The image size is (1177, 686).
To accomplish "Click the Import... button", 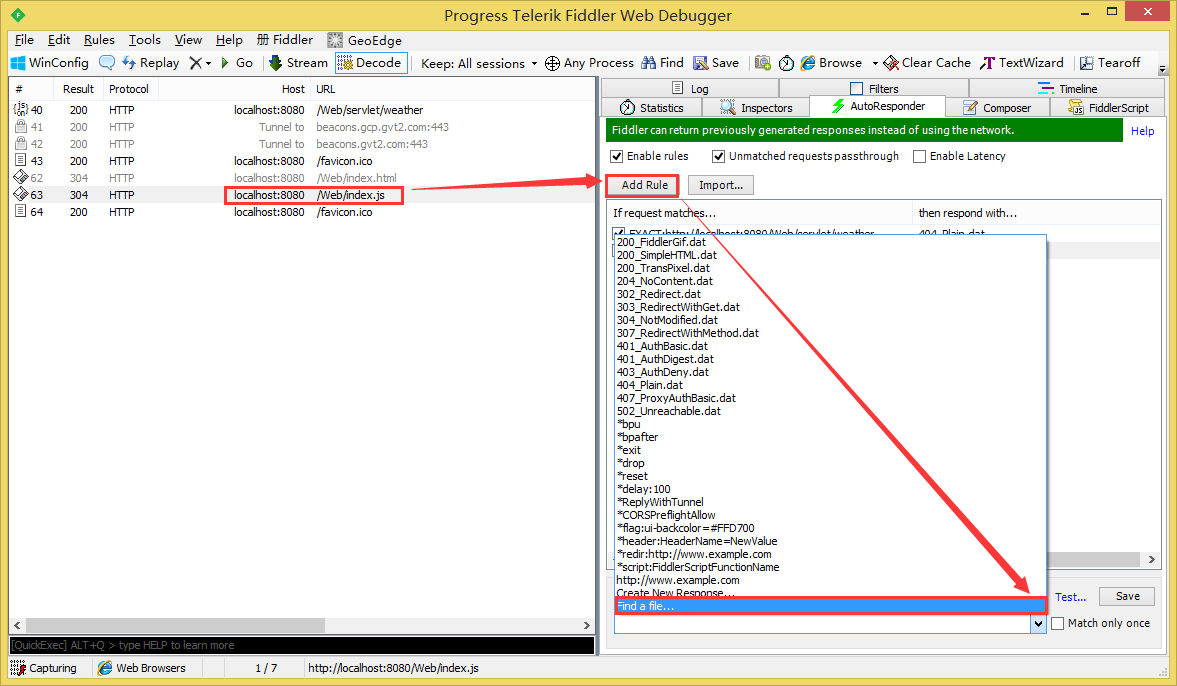I will 721,185.
